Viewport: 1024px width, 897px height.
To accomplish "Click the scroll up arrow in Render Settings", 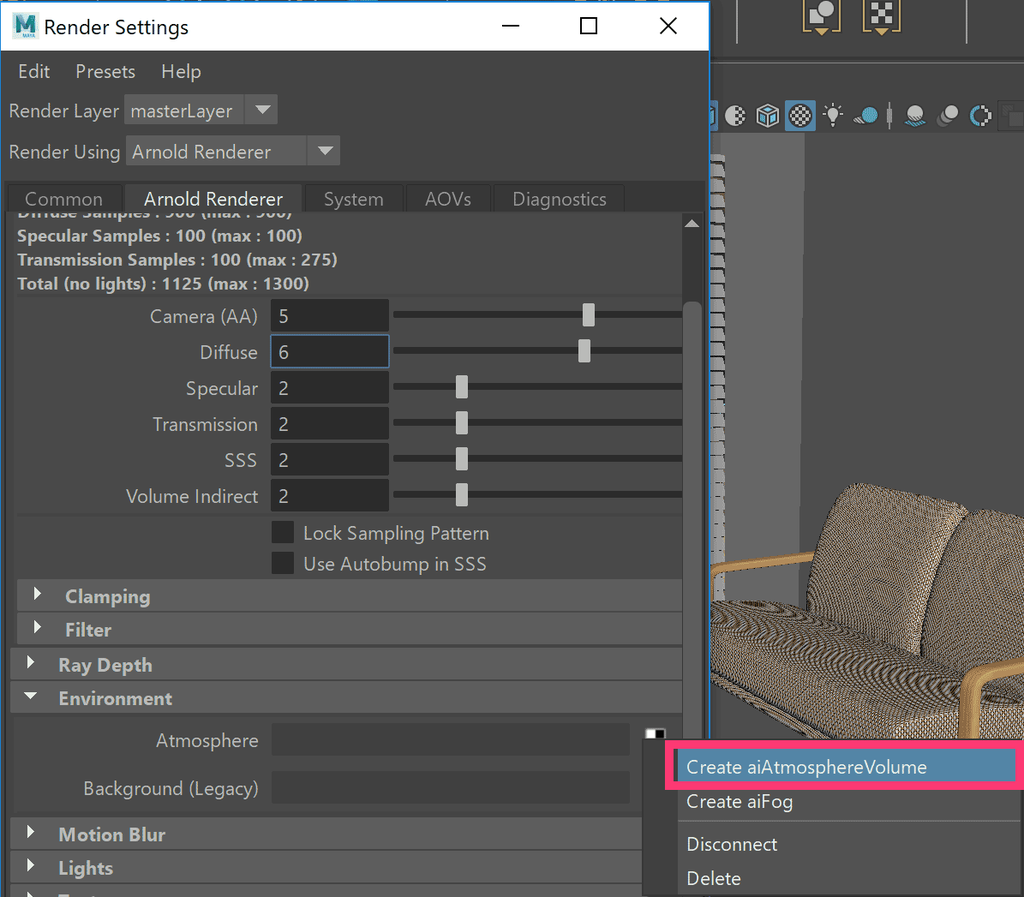I will coord(692,223).
